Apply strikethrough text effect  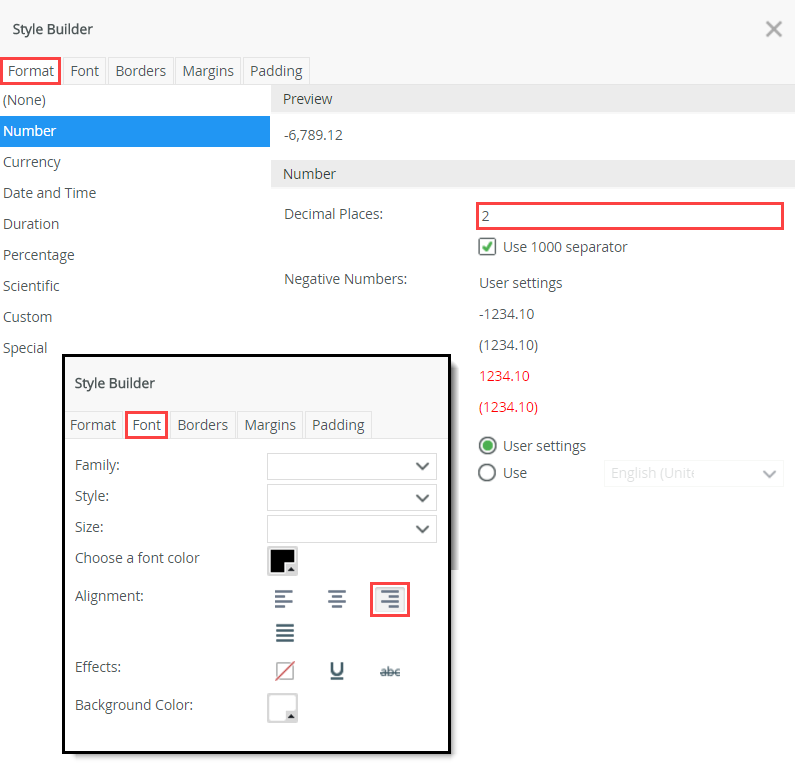point(390,671)
